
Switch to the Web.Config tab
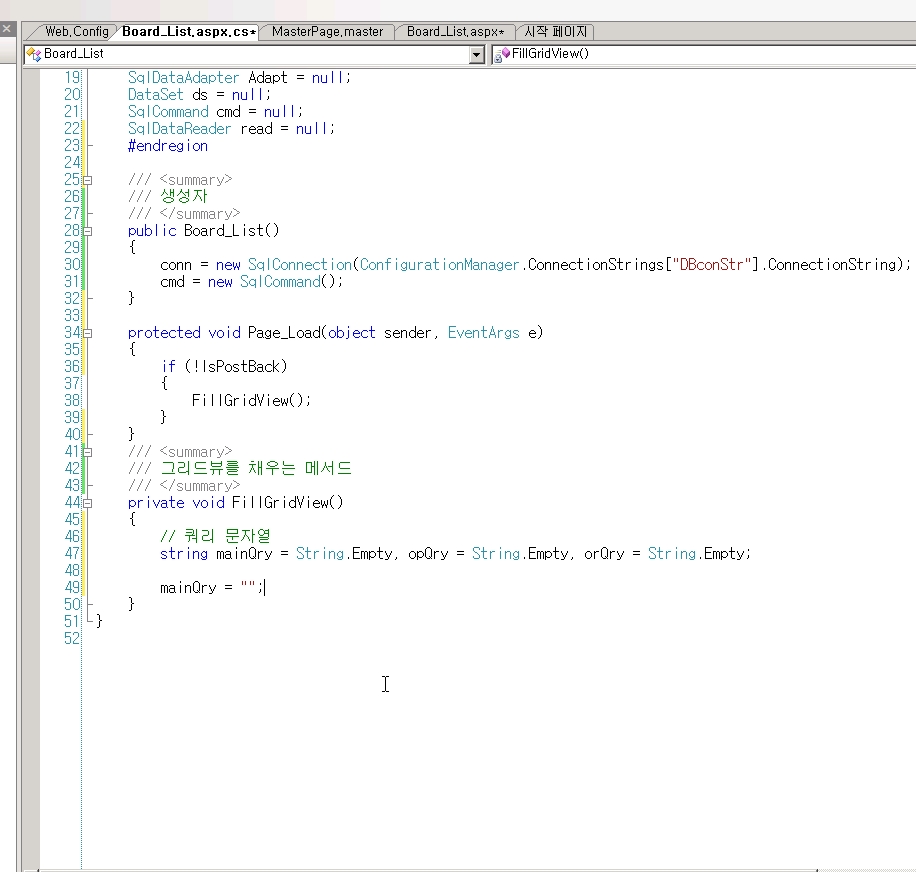point(77,32)
